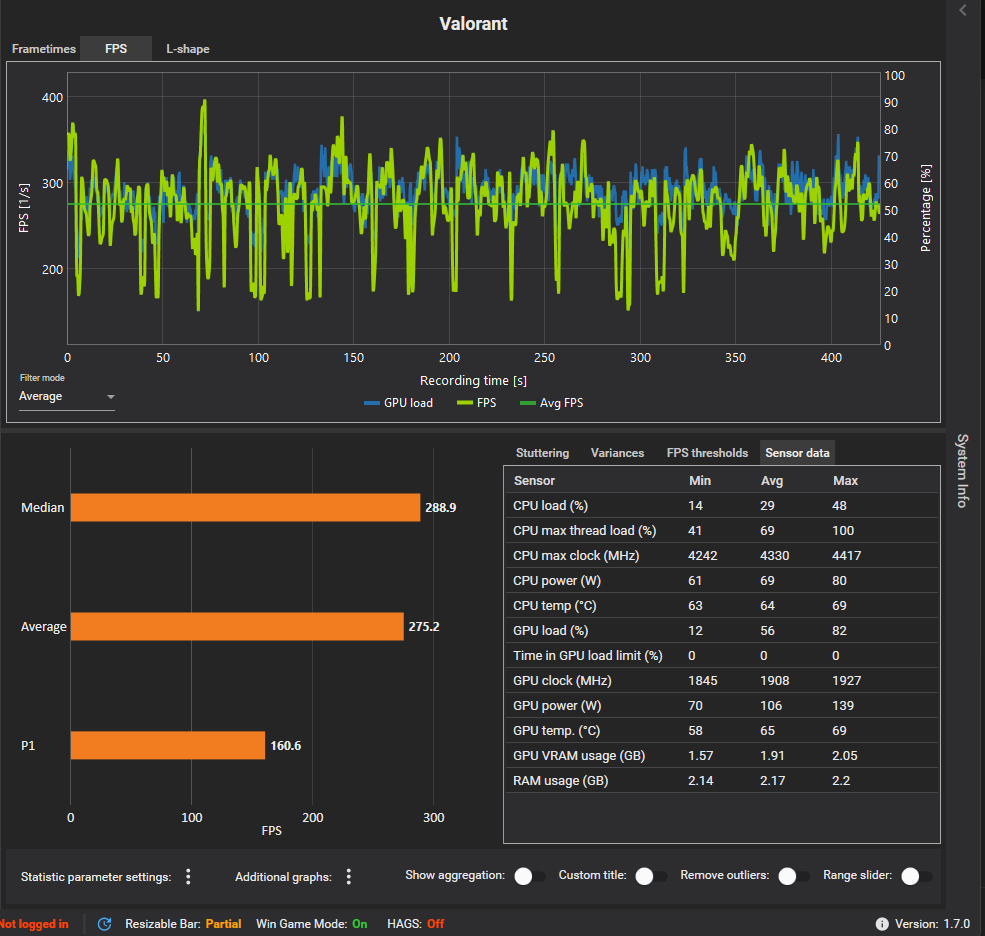This screenshot has width=985, height=936.
Task: Click the Not logged in status
Action: pos(34,924)
